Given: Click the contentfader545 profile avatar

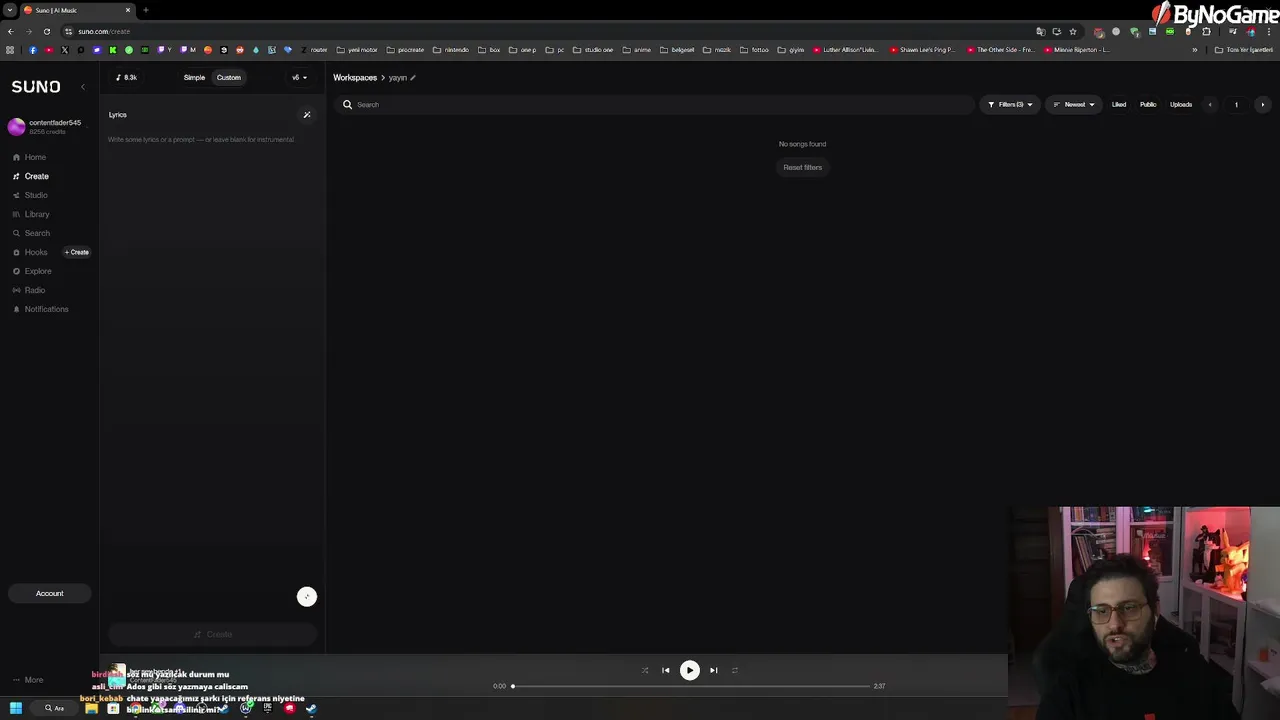Looking at the screenshot, I should (16, 126).
